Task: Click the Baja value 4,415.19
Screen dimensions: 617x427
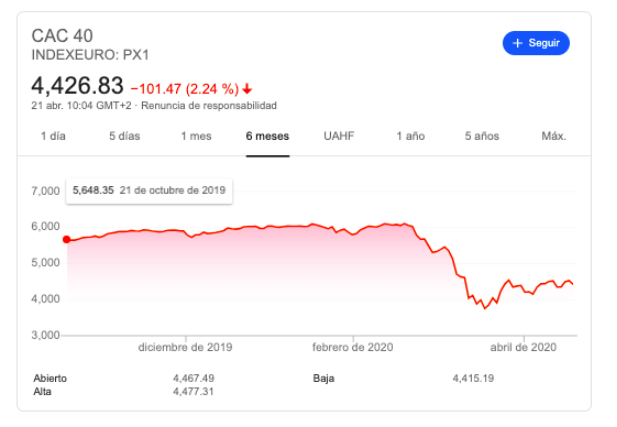Action: point(473,379)
